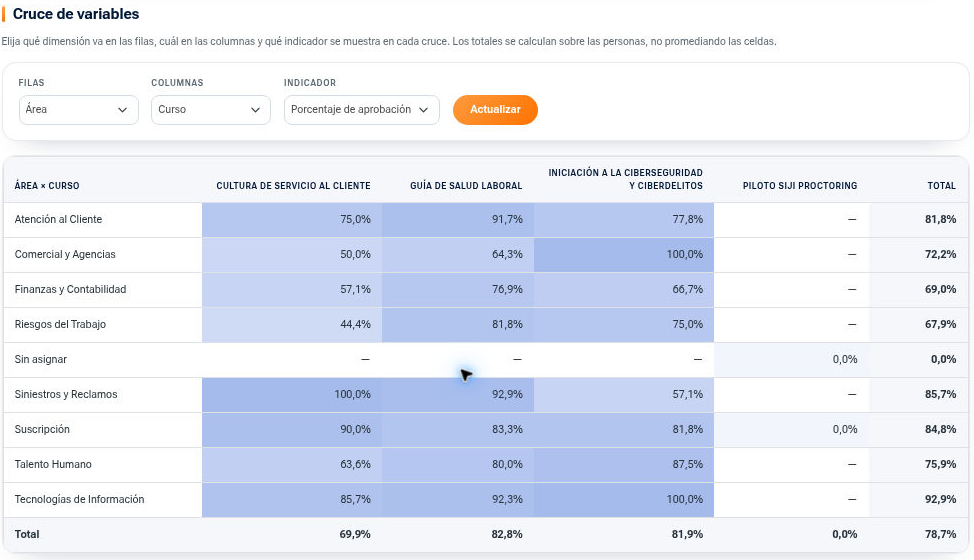974x560 pixels.
Task: Open the Columnas dropdown showing Curso
Action: point(211,110)
